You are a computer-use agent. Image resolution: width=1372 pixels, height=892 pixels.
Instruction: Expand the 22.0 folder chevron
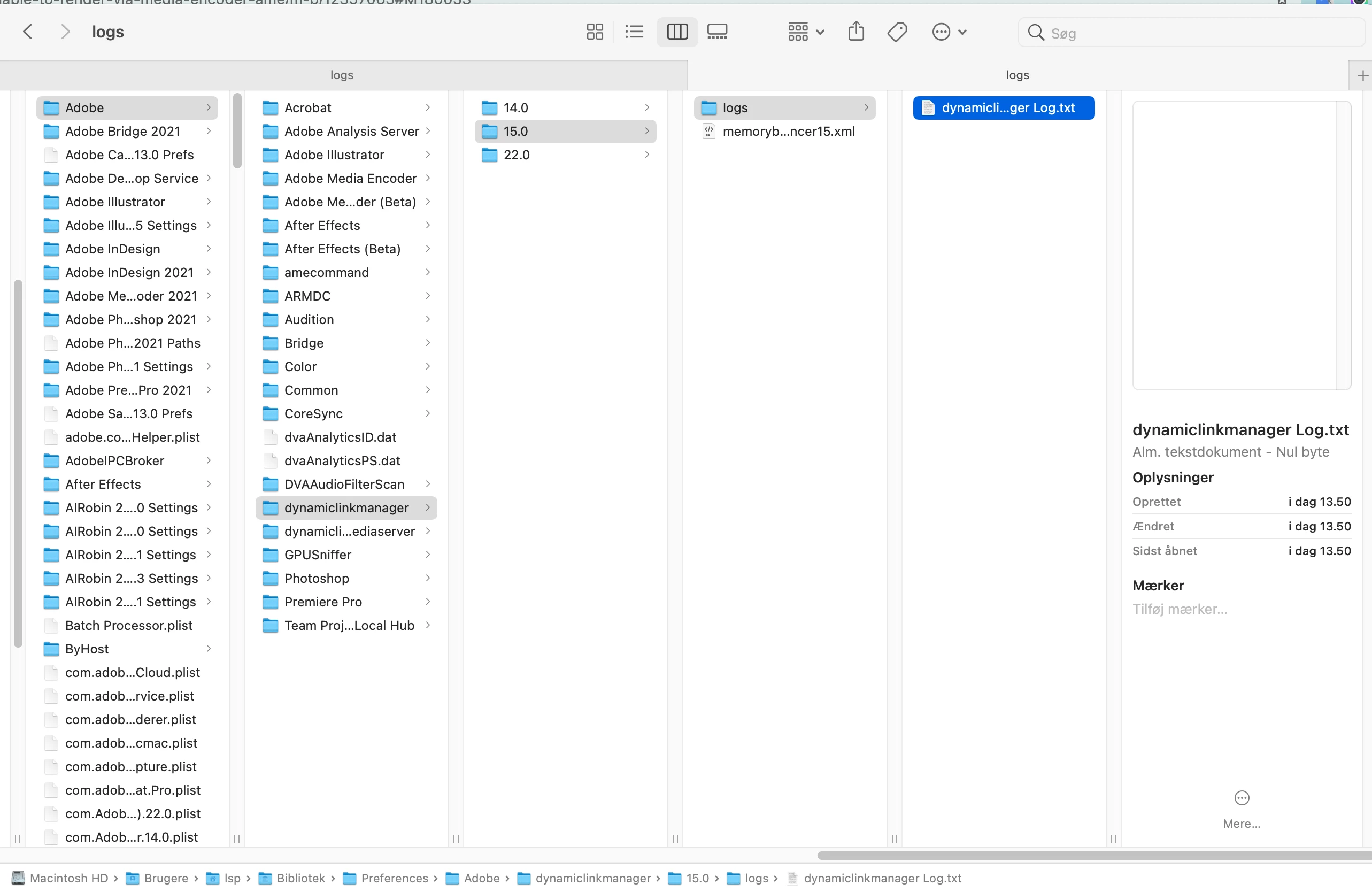[x=647, y=155]
